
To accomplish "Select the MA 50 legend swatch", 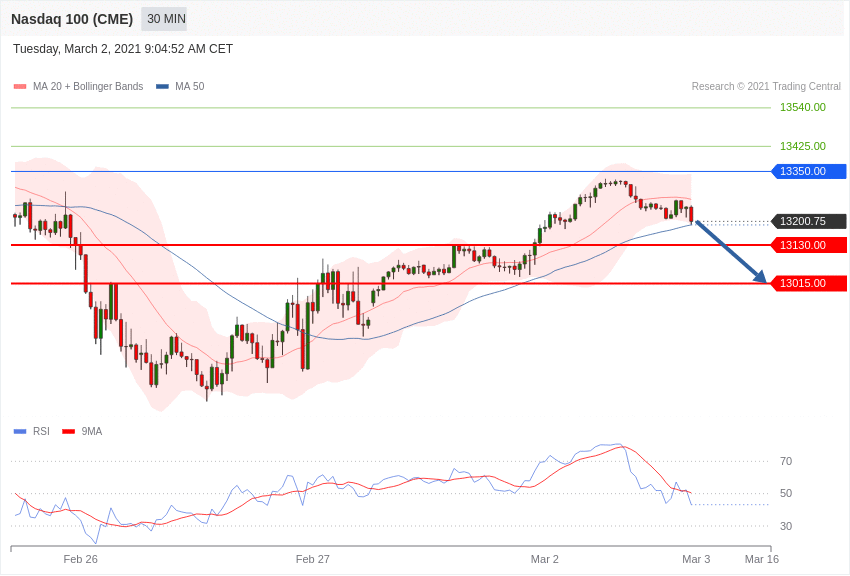I will pos(162,86).
